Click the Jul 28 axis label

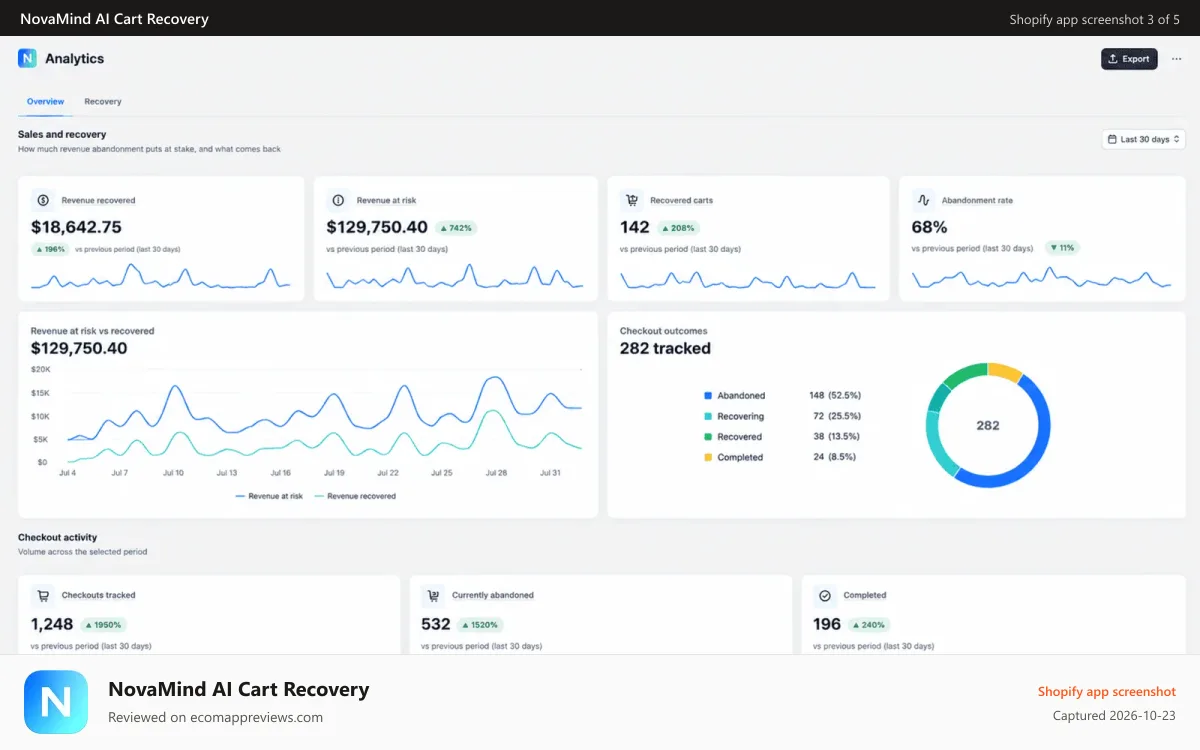(x=496, y=472)
